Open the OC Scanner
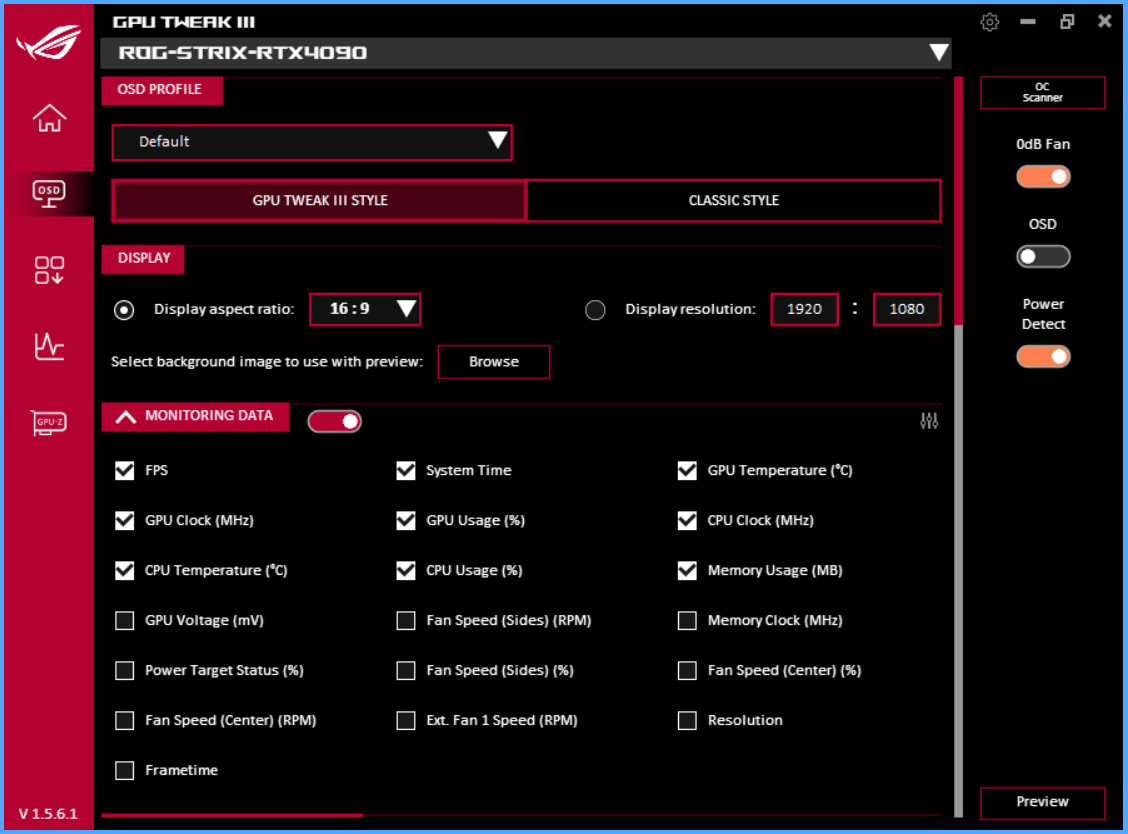Image resolution: width=1128 pixels, height=834 pixels. tap(1042, 93)
